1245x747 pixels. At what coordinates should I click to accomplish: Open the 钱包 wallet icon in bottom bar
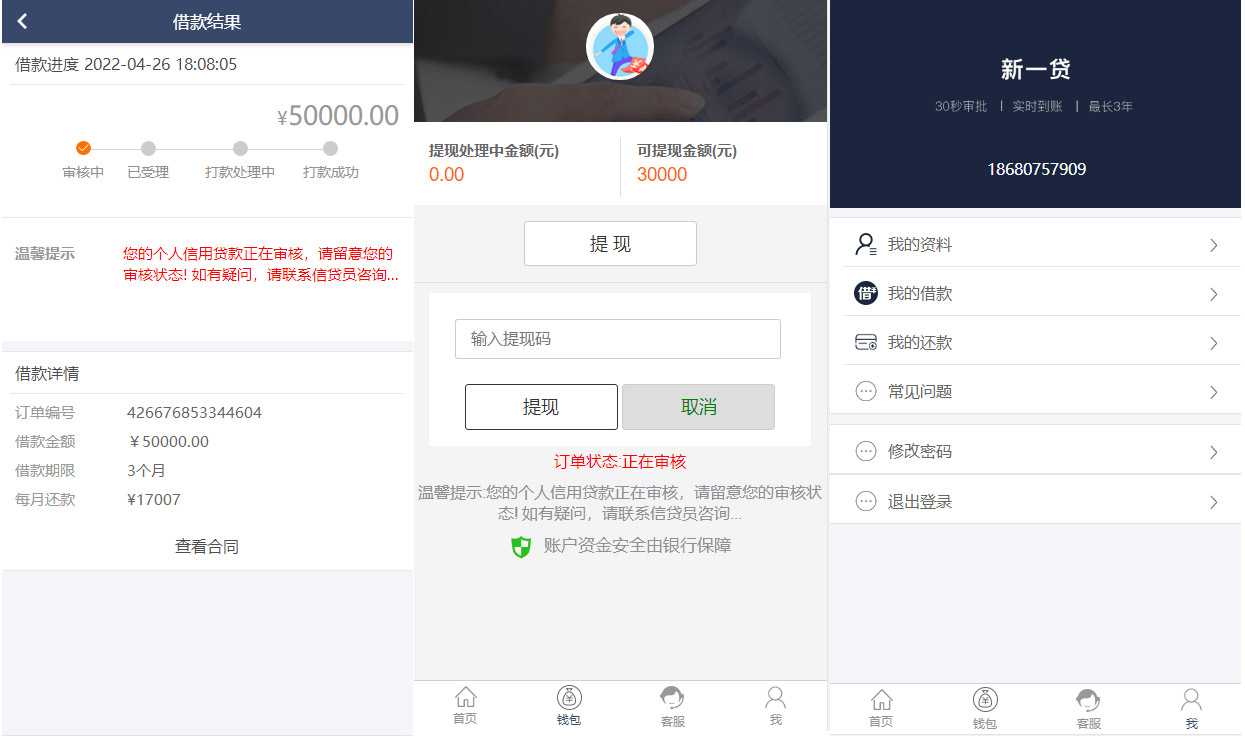pyautogui.click(x=569, y=697)
